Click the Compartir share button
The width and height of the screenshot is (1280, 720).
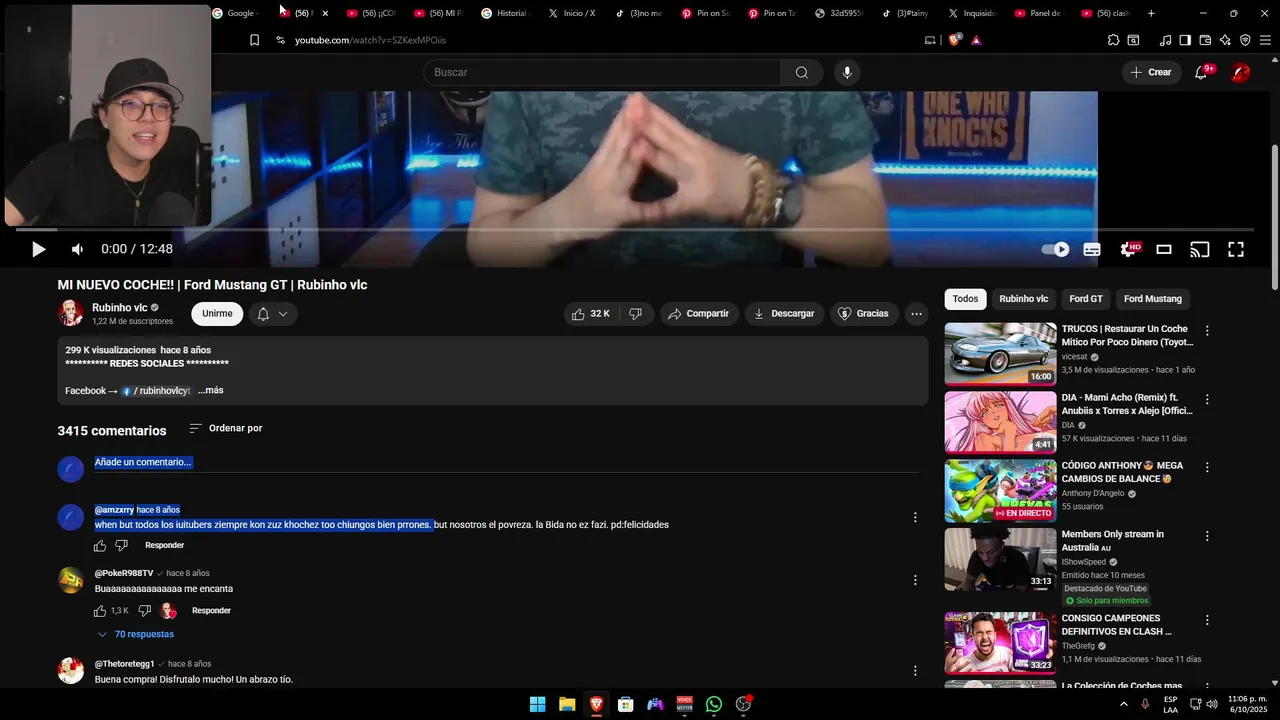699,314
